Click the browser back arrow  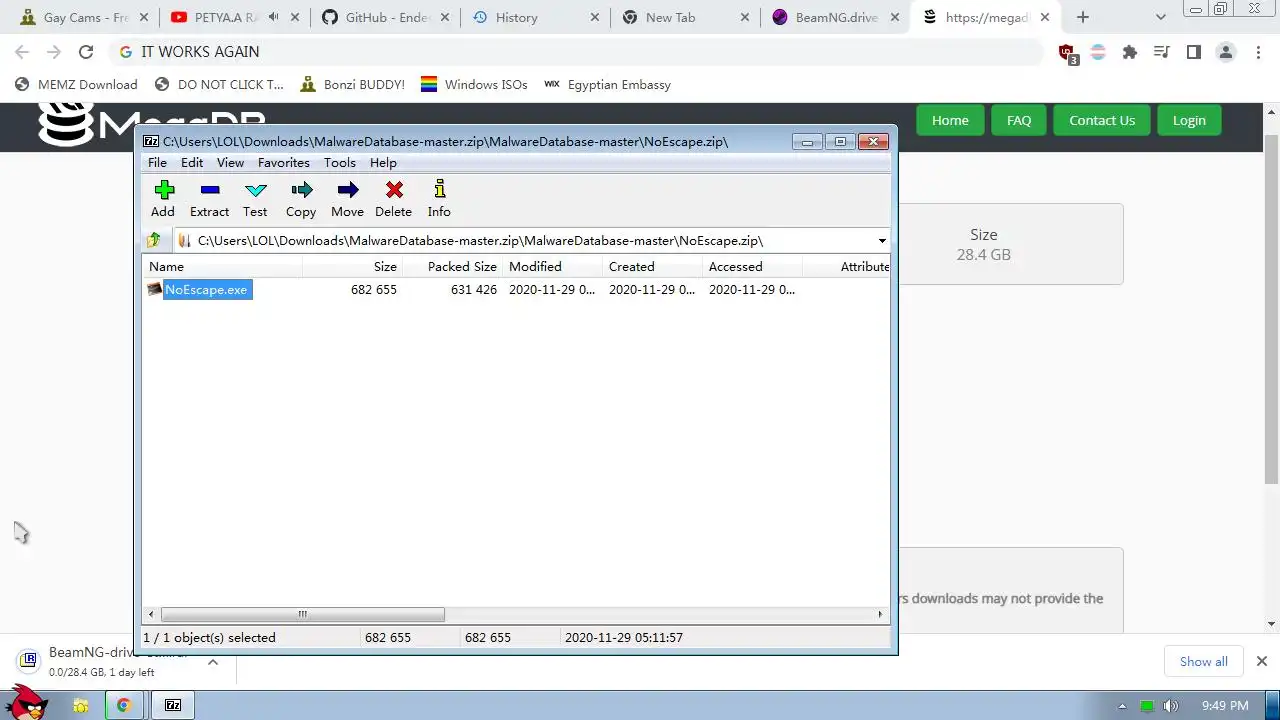pos(22,52)
